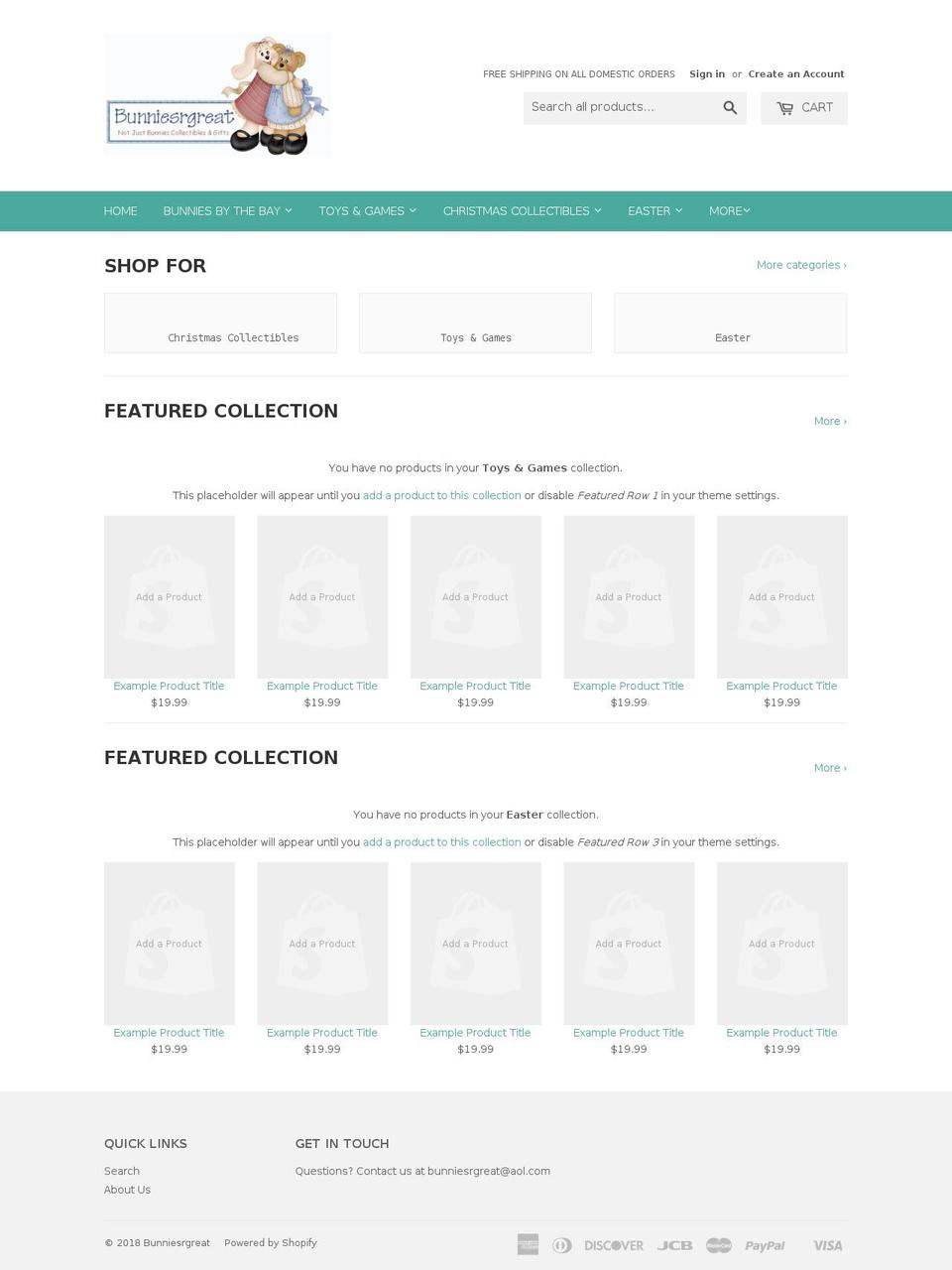Open Easter category card
This screenshot has width=952, height=1270.
pyautogui.click(x=731, y=322)
